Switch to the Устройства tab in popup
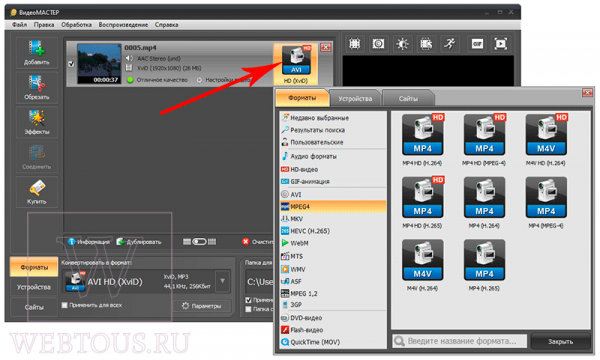The height and width of the screenshot is (360, 600). coord(355,98)
